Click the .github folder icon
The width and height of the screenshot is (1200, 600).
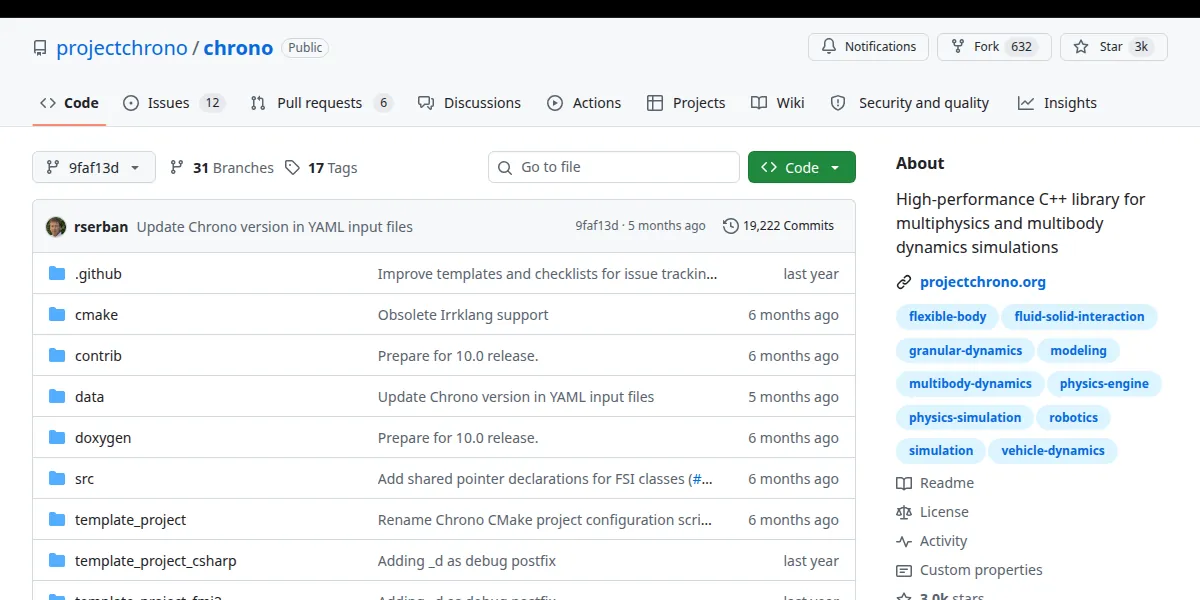pos(57,274)
